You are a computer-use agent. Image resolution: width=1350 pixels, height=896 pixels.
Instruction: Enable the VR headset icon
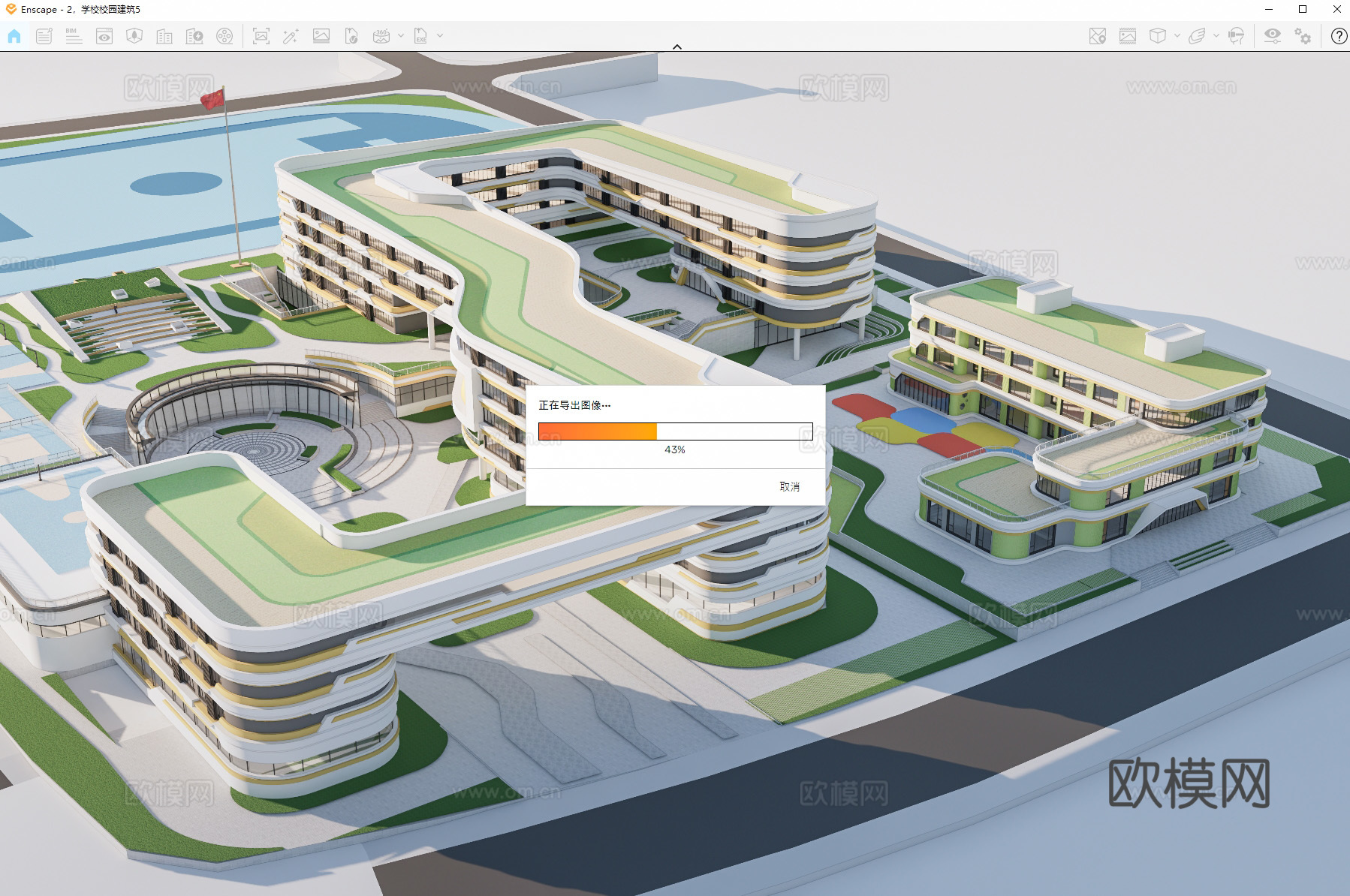coord(1236,36)
